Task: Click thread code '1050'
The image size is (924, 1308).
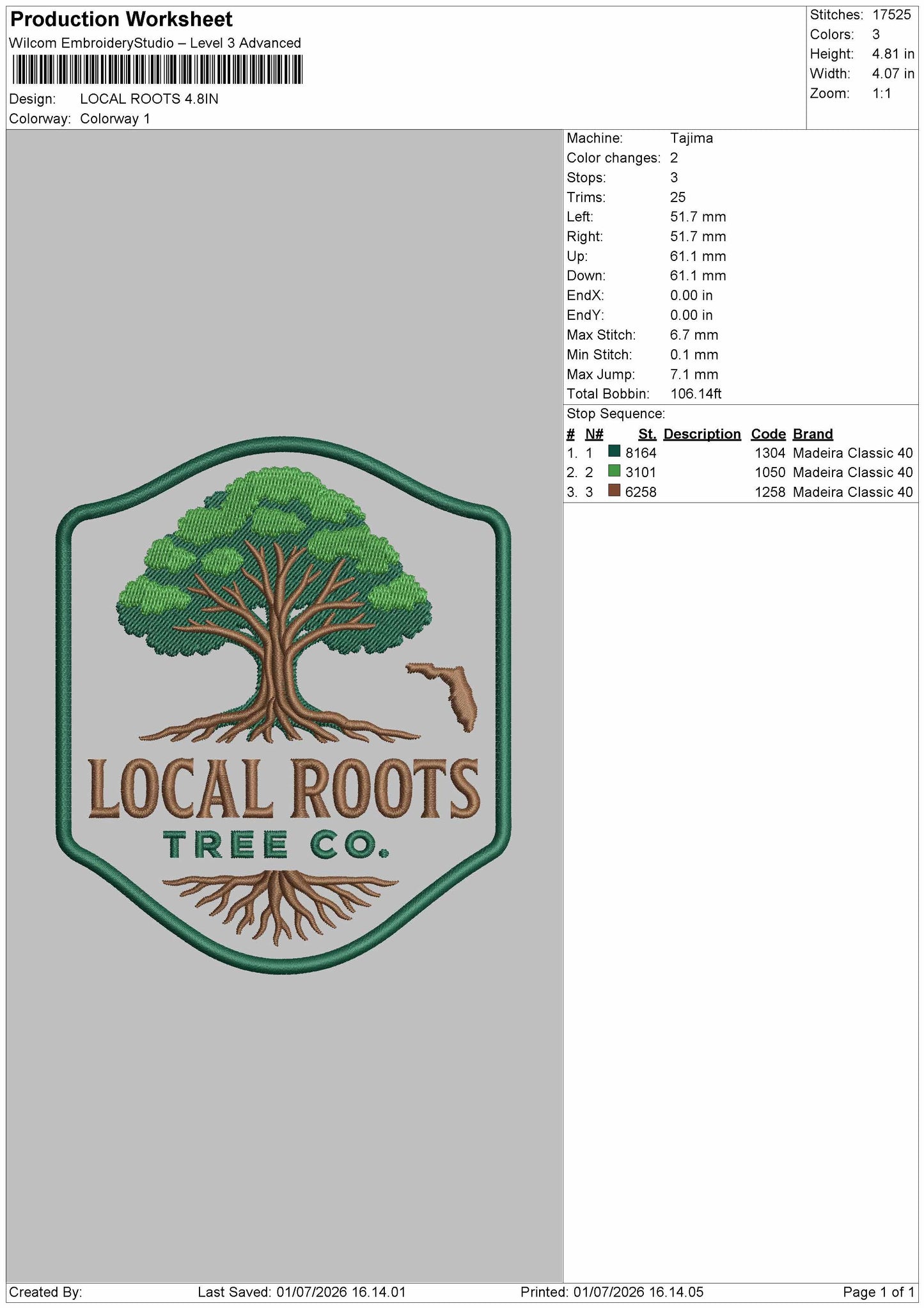Action: coord(770,473)
